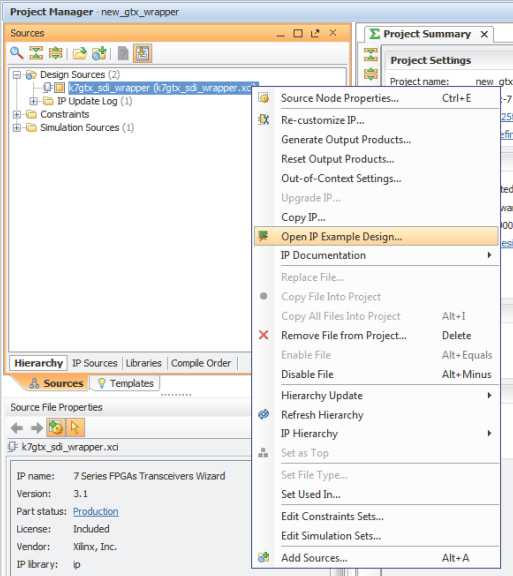
Task: Click the Production part status link
Action: [x=96, y=511]
